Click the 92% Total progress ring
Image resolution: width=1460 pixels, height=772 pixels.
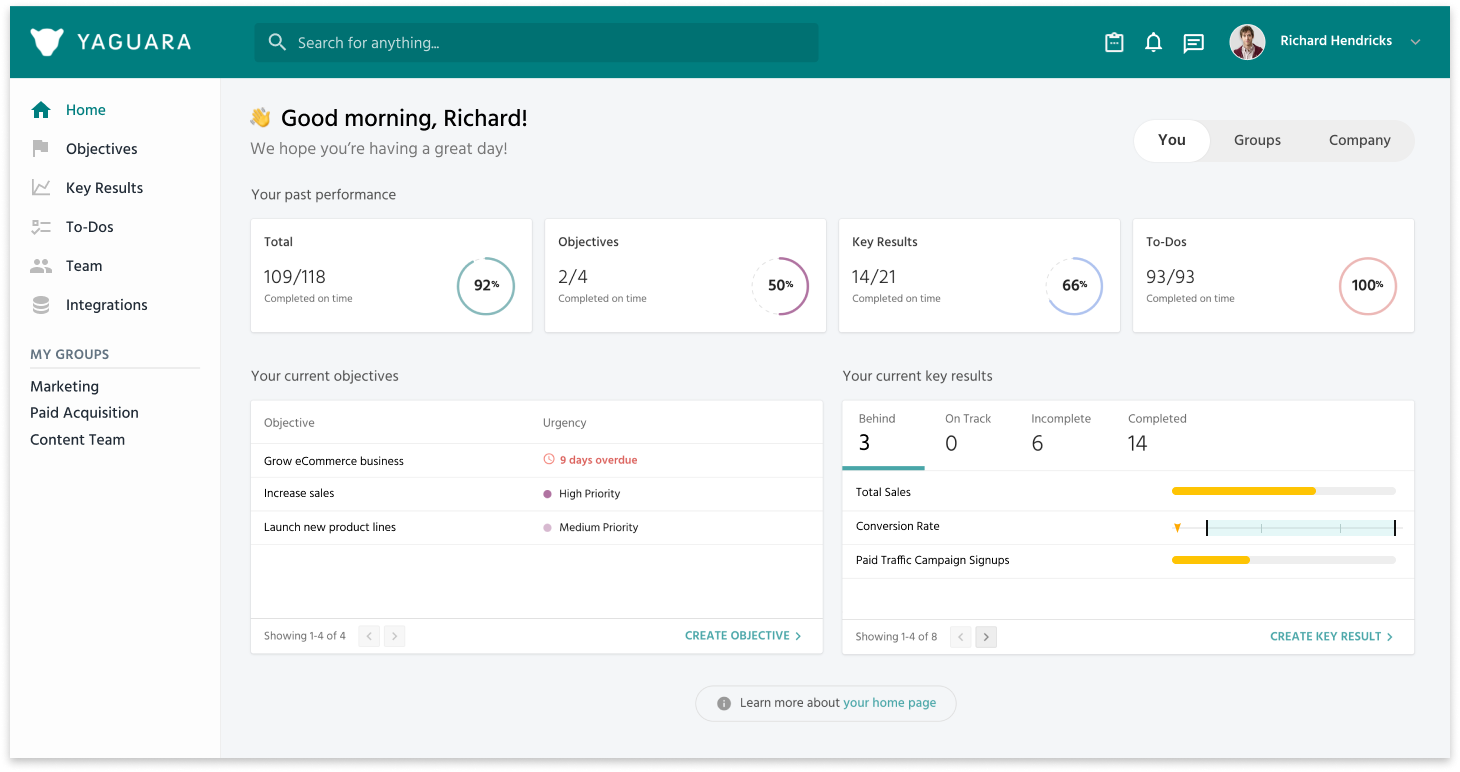coord(486,286)
